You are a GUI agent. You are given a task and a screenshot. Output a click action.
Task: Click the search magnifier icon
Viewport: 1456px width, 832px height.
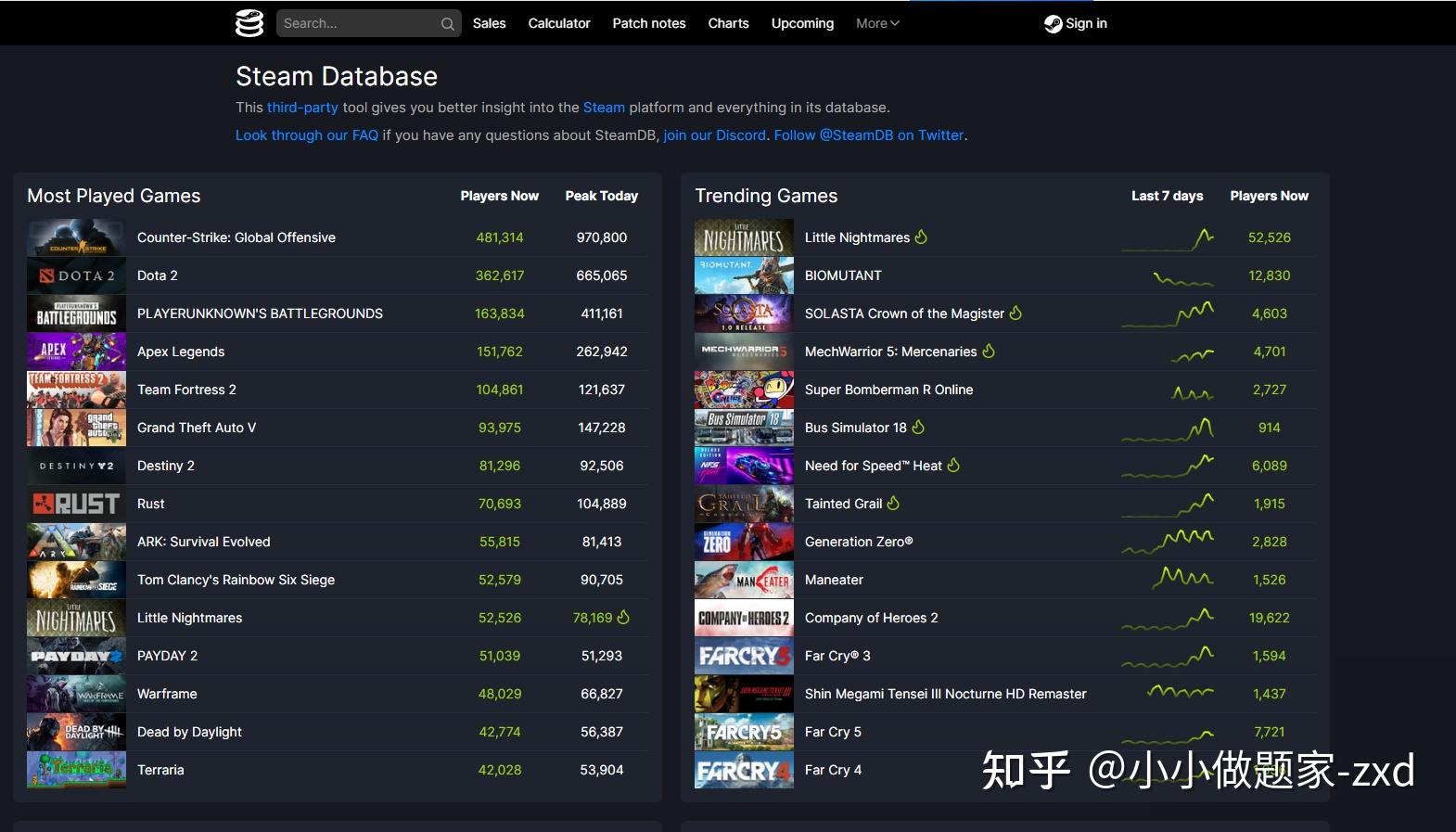click(x=448, y=24)
